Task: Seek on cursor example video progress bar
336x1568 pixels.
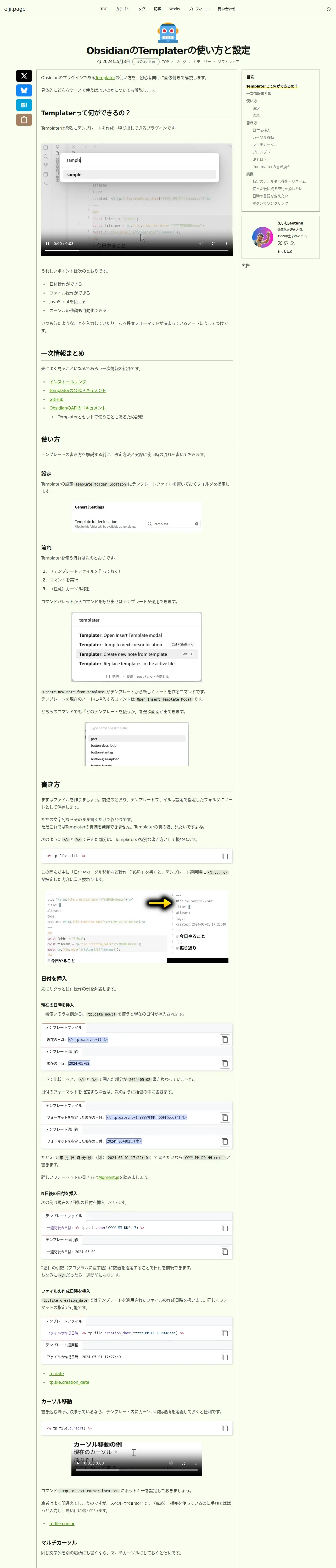Action: pos(137,1471)
